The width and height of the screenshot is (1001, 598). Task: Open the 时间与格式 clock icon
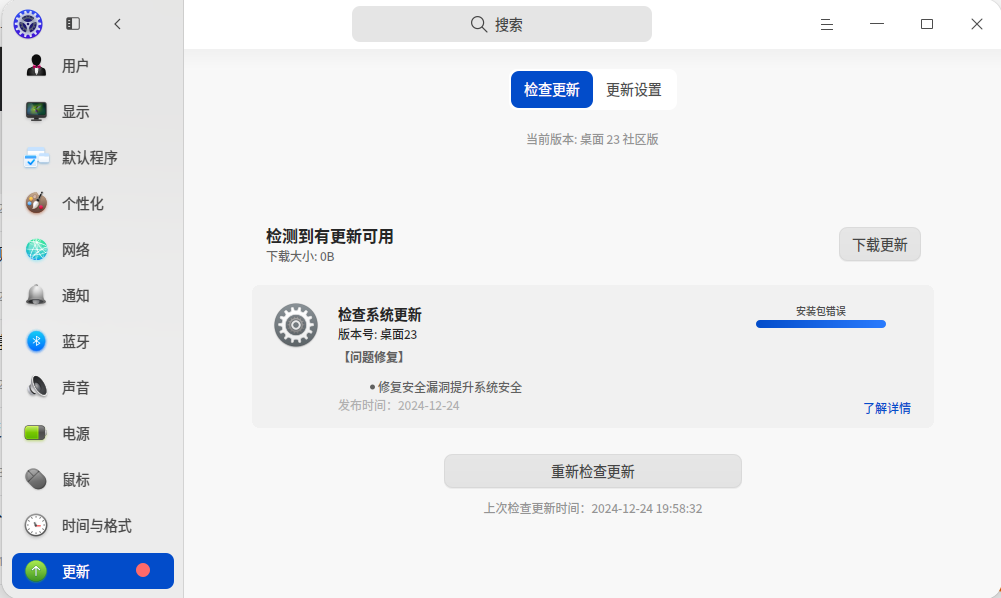pyautogui.click(x=36, y=525)
